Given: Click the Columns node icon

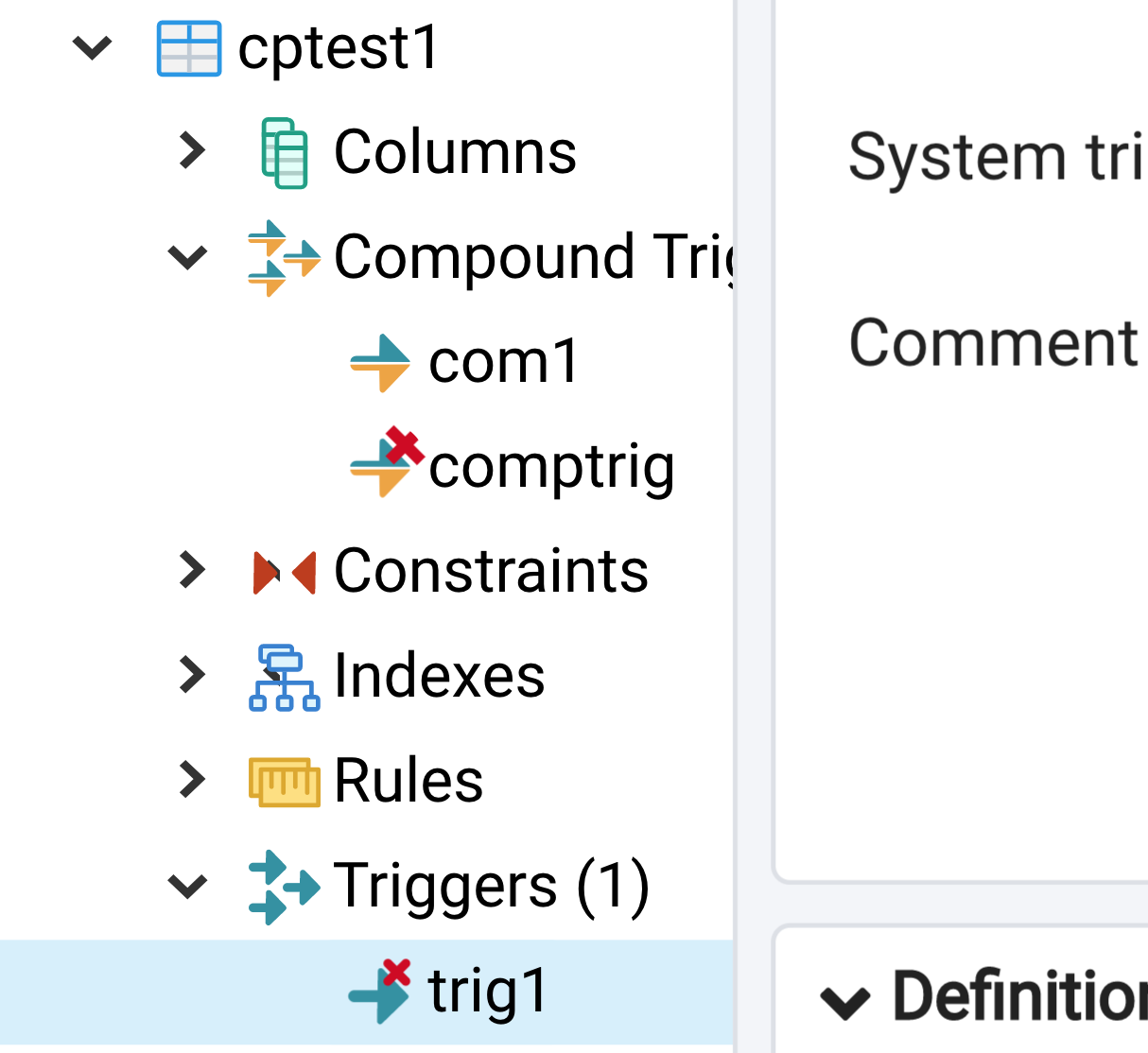Looking at the screenshot, I should pos(284,152).
